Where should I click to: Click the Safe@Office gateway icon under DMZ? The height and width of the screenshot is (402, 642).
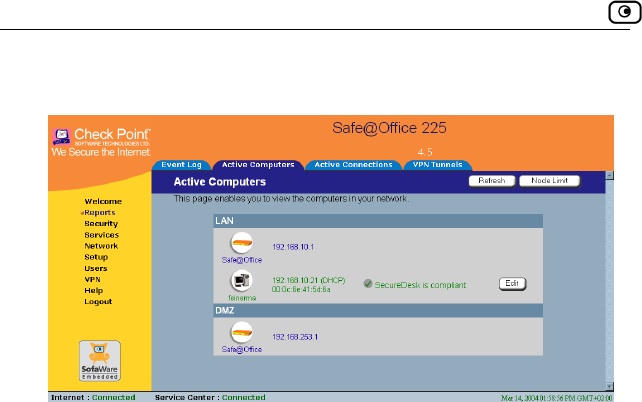coord(242,332)
